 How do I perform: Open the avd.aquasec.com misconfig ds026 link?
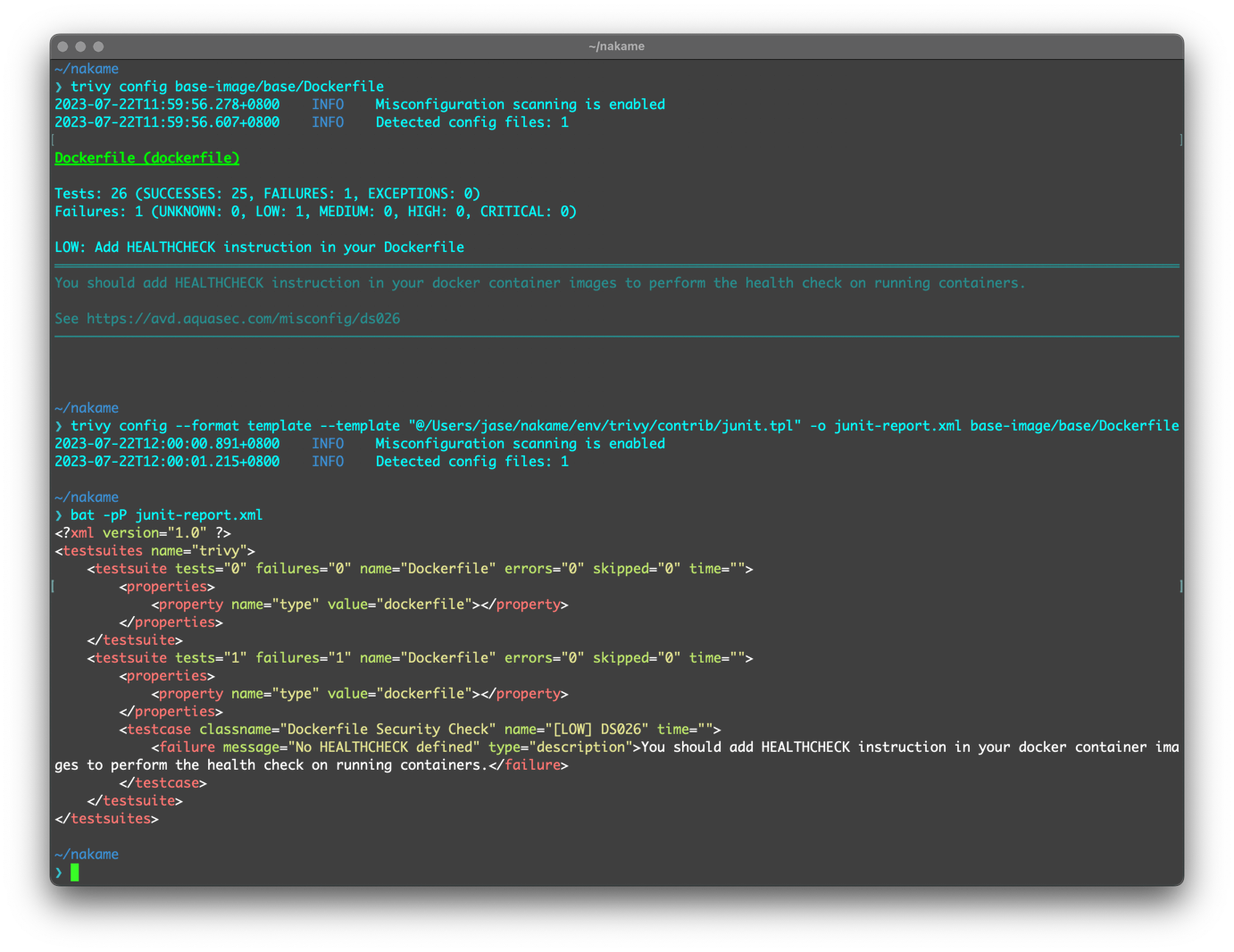[x=243, y=319]
